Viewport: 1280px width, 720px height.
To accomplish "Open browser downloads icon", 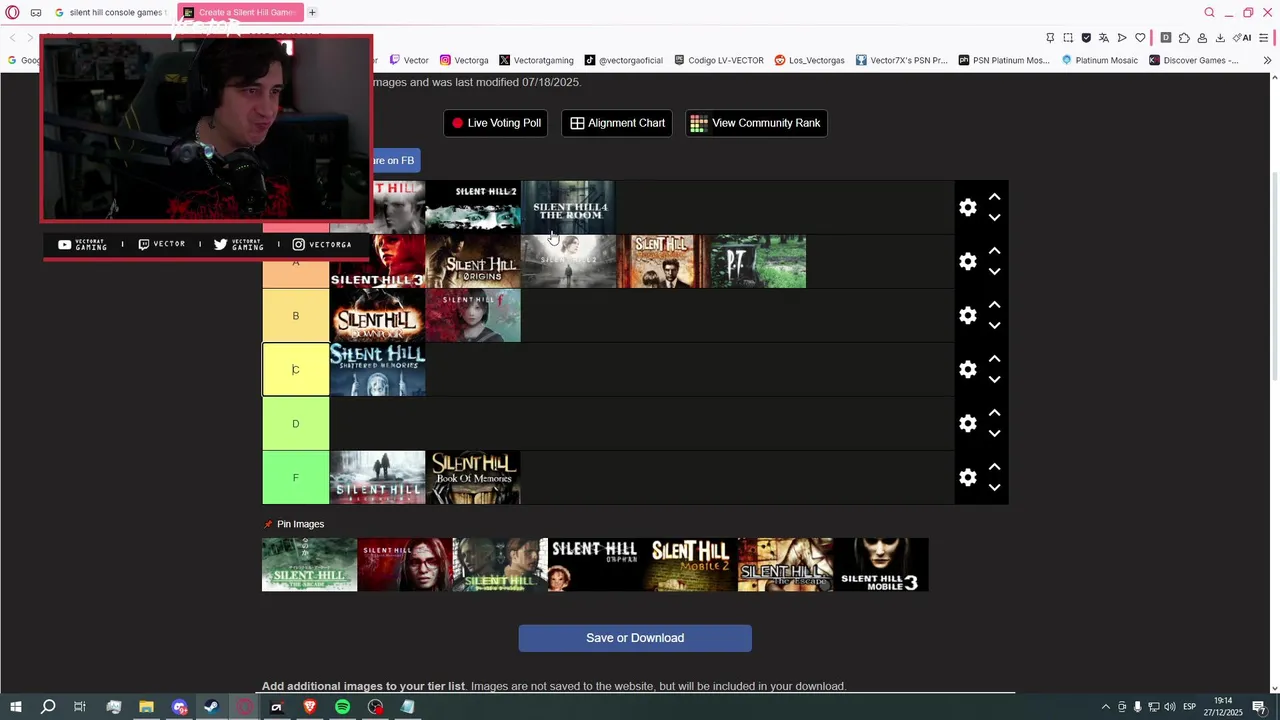I will pyautogui.click(x=1220, y=38).
